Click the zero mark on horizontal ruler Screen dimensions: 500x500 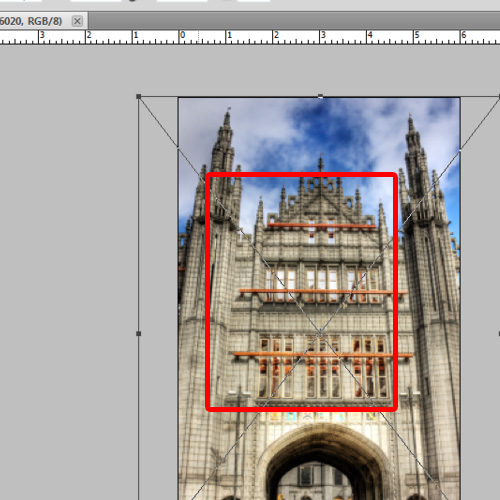tap(183, 35)
